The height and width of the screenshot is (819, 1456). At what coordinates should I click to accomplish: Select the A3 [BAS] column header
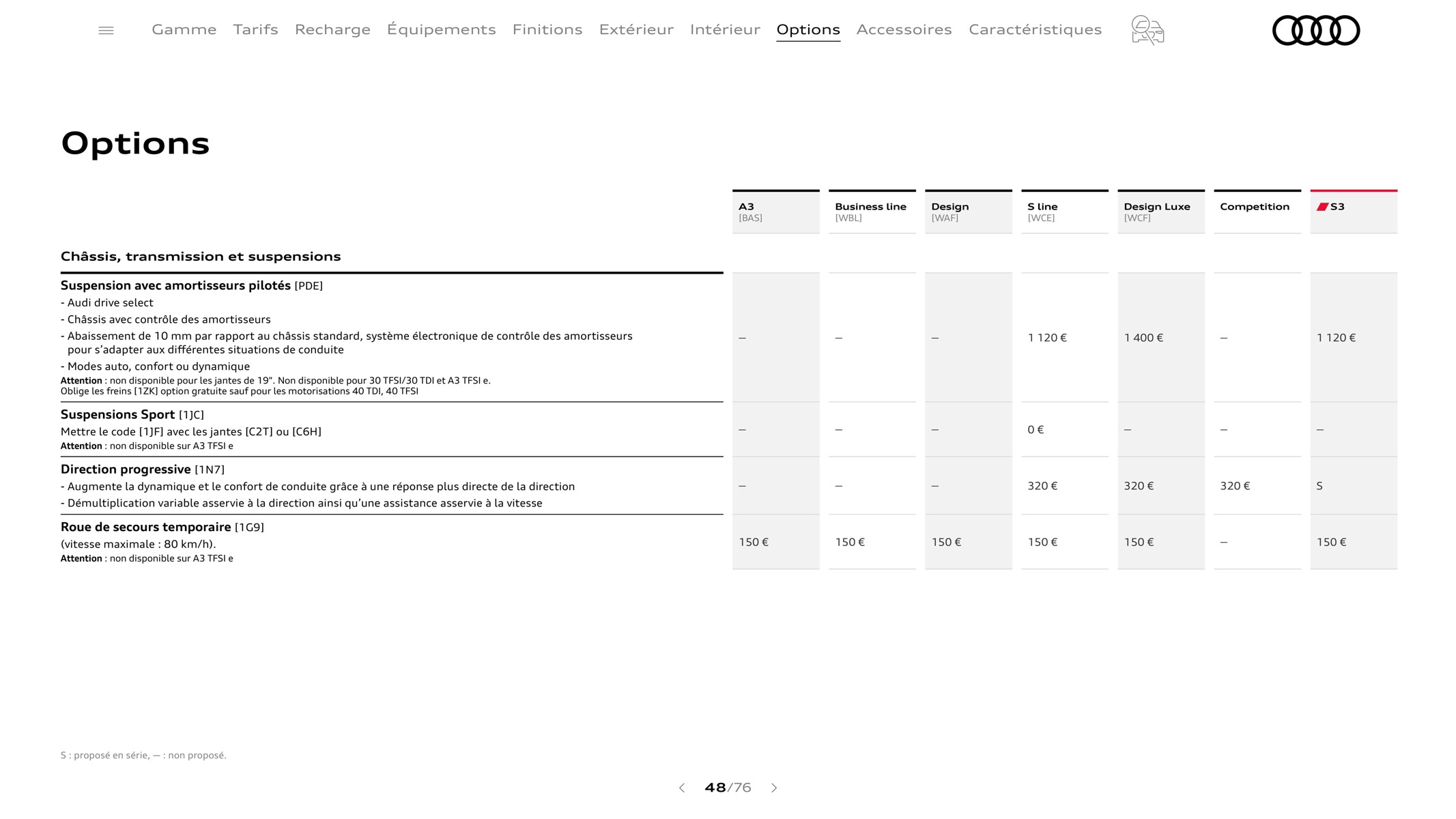point(776,212)
